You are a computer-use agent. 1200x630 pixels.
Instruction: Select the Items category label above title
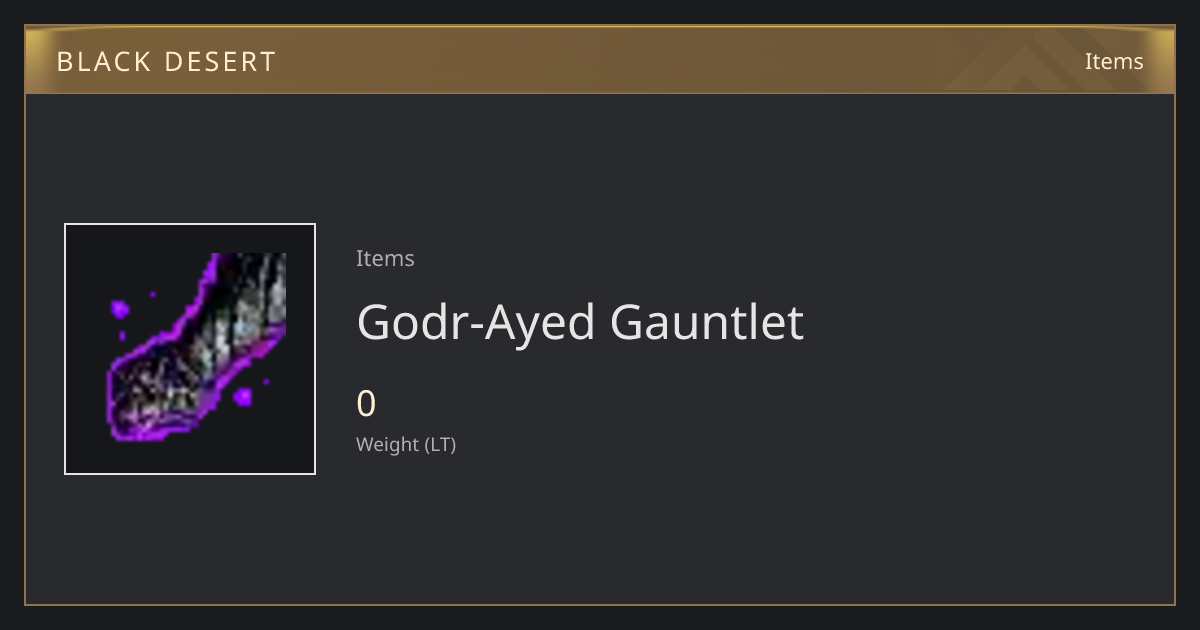385,258
